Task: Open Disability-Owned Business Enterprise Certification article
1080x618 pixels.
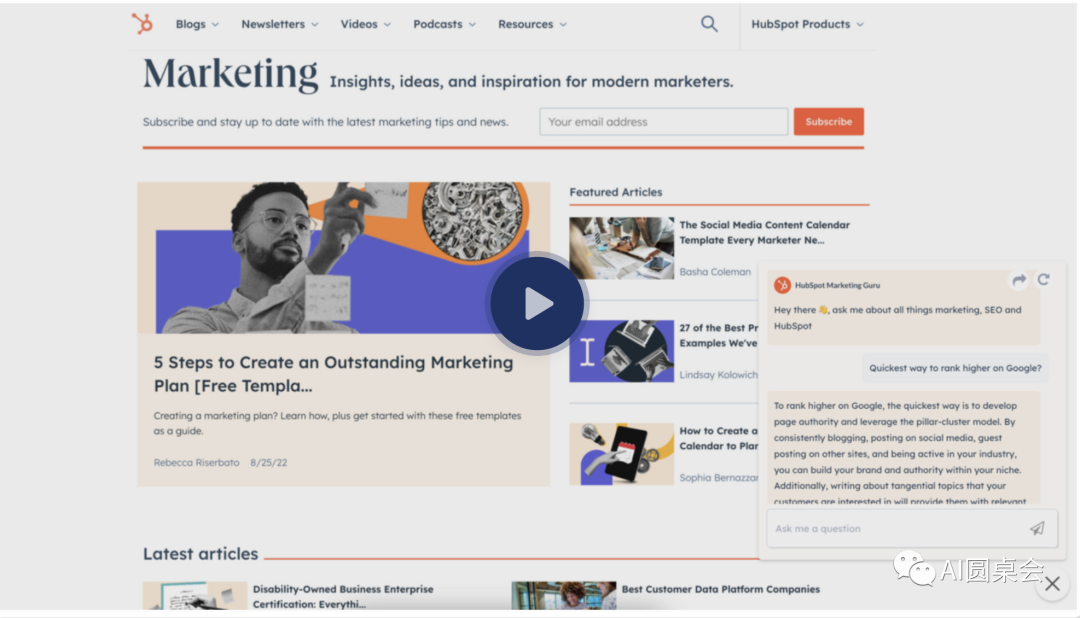Action: pyautogui.click(x=343, y=597)
